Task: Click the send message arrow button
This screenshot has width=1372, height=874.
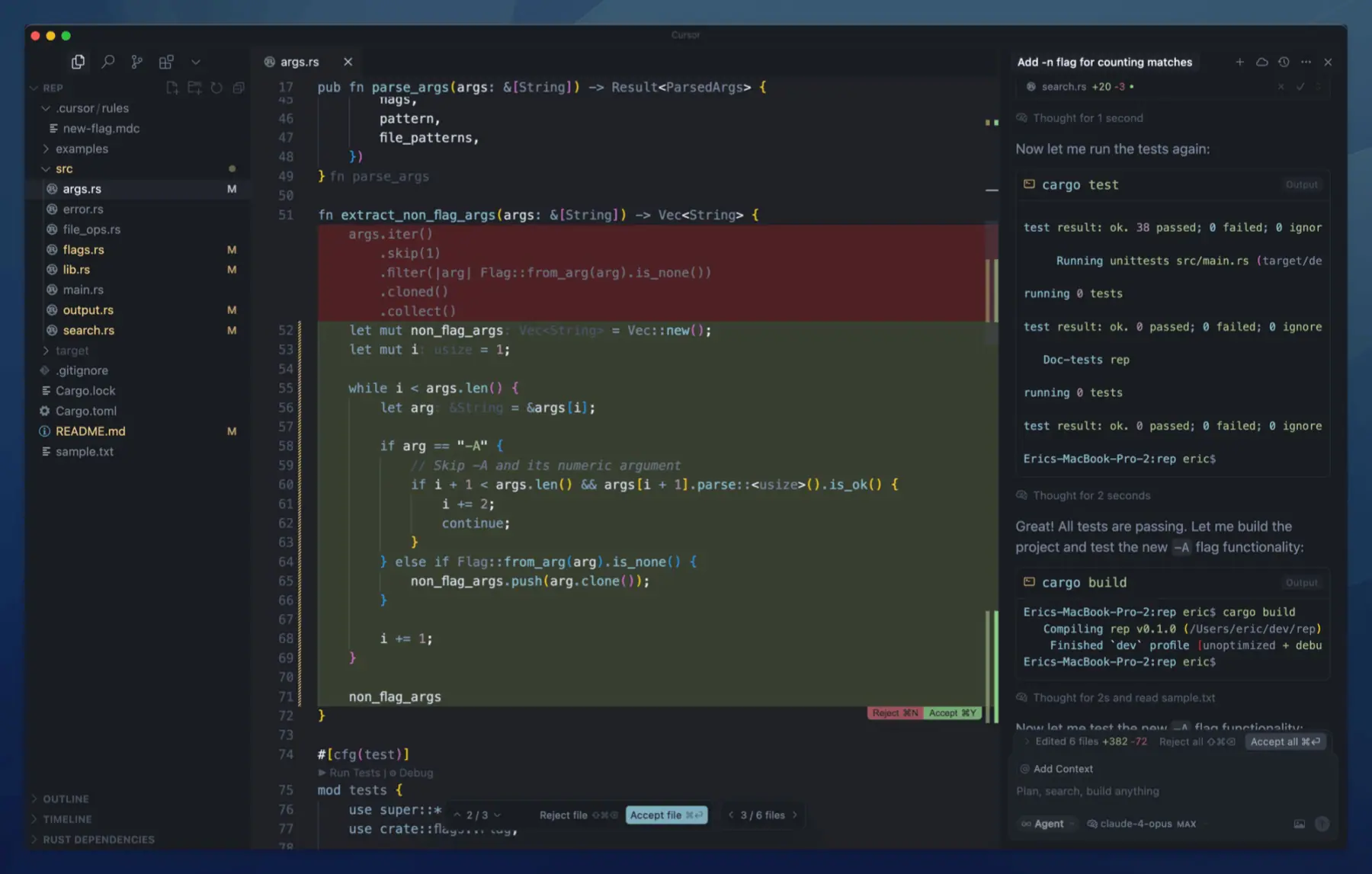Action: [1322, 824]
